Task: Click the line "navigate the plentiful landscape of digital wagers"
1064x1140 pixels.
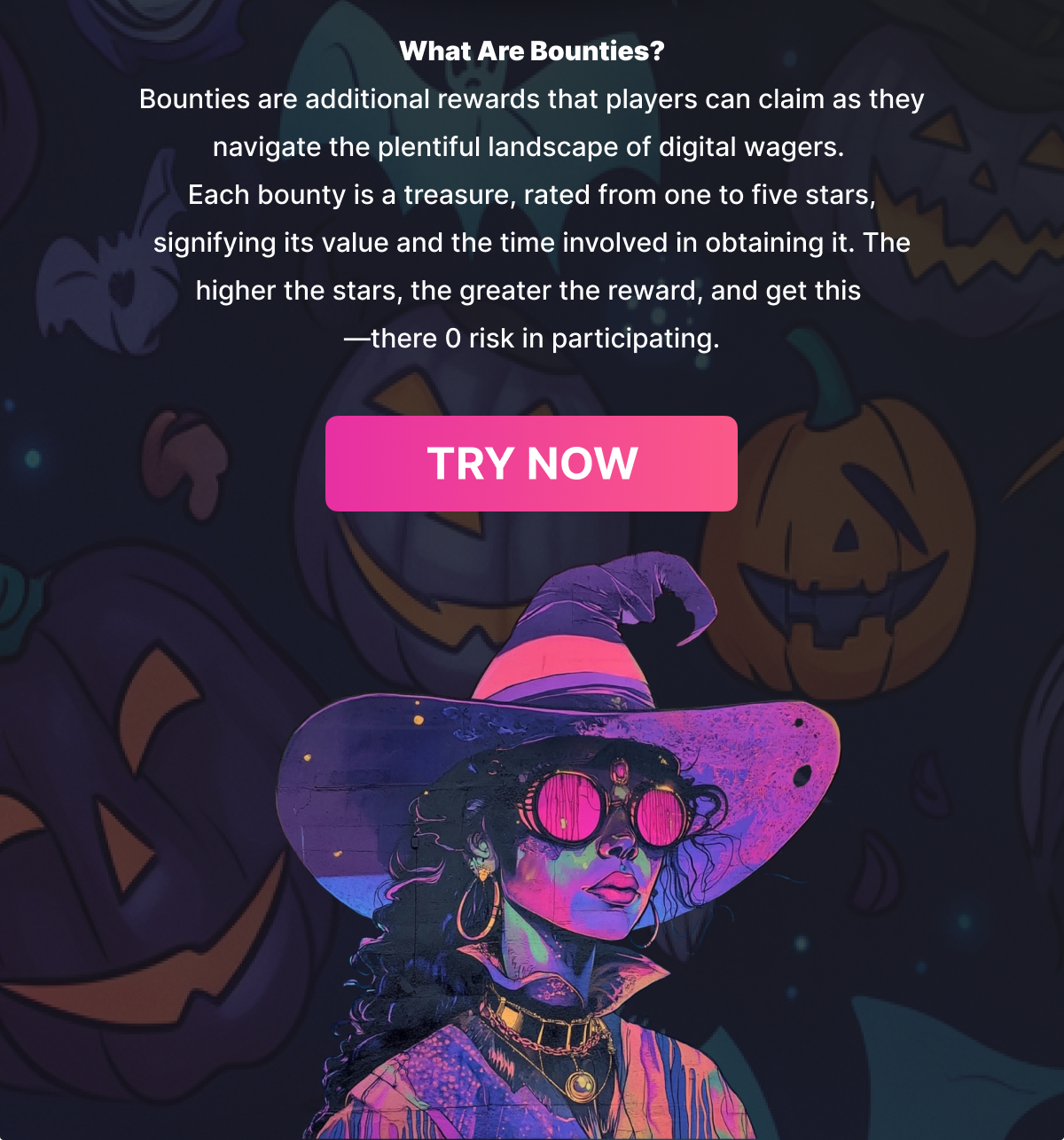Action: [527, 147]
